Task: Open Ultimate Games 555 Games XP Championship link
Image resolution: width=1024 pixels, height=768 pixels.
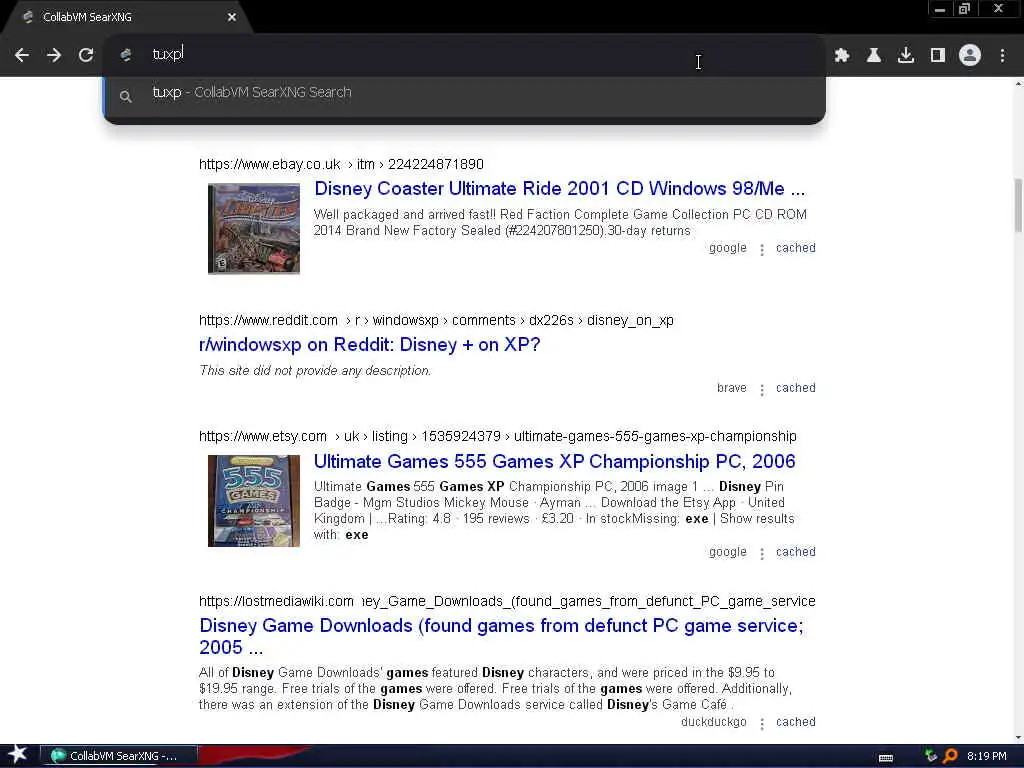Action: [x=554, y=462]
